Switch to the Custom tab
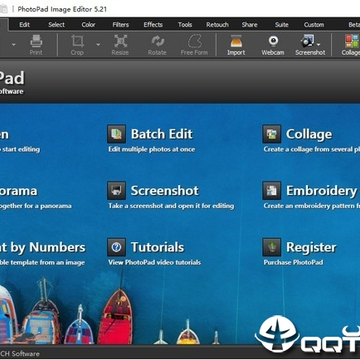 (x=314, y=25)
